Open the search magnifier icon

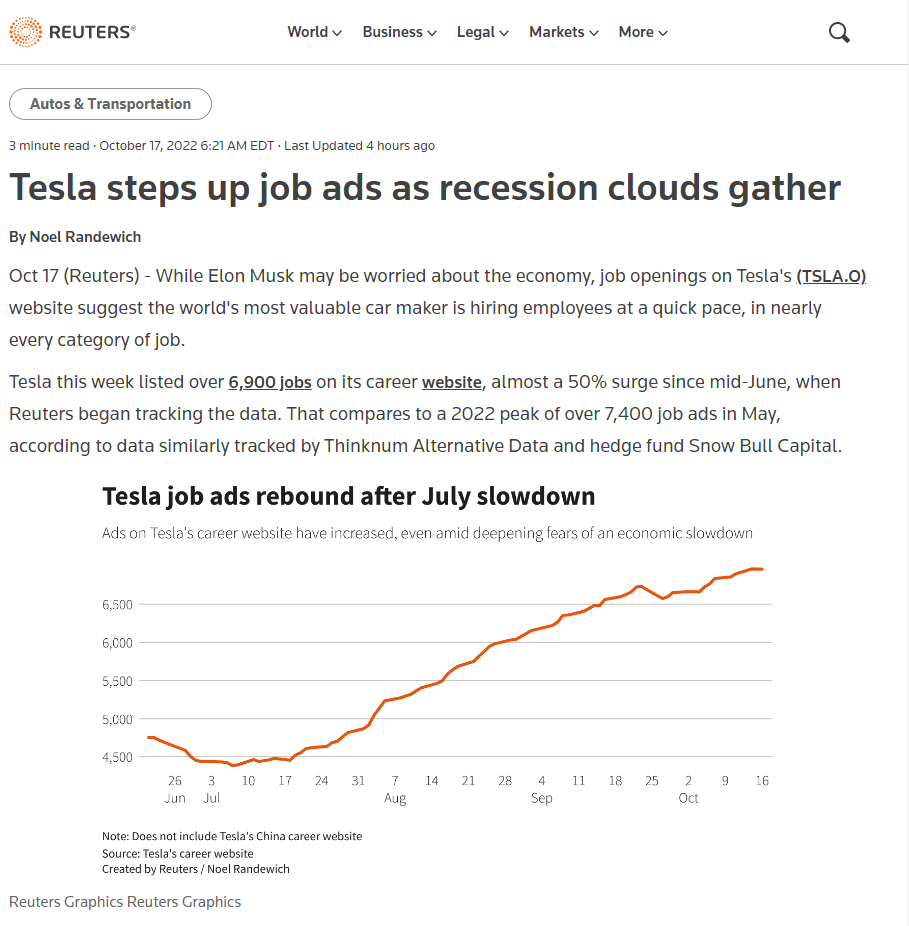click(839, 32)
